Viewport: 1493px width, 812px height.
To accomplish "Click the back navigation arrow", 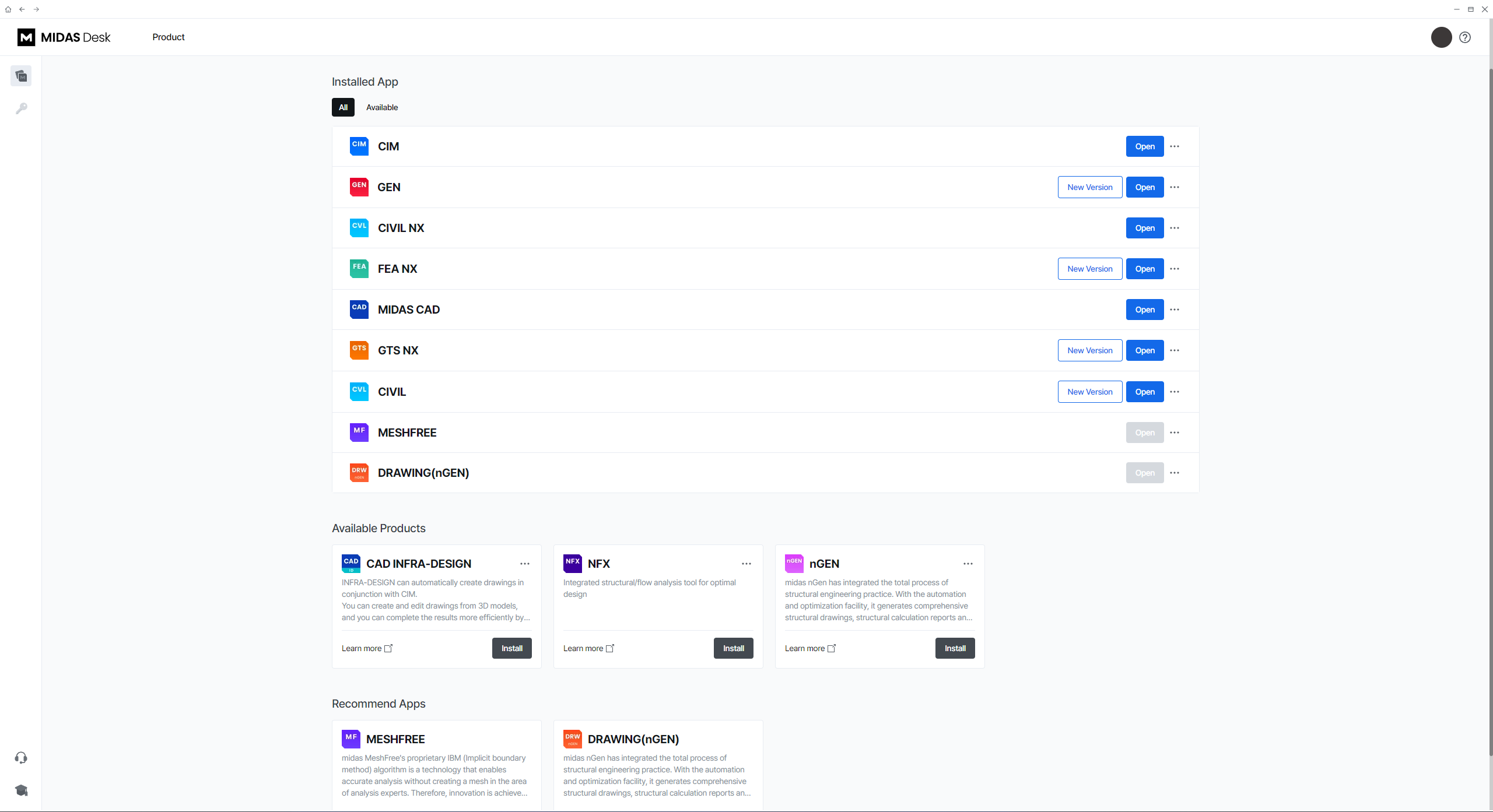I will click(x=22, y=9).
